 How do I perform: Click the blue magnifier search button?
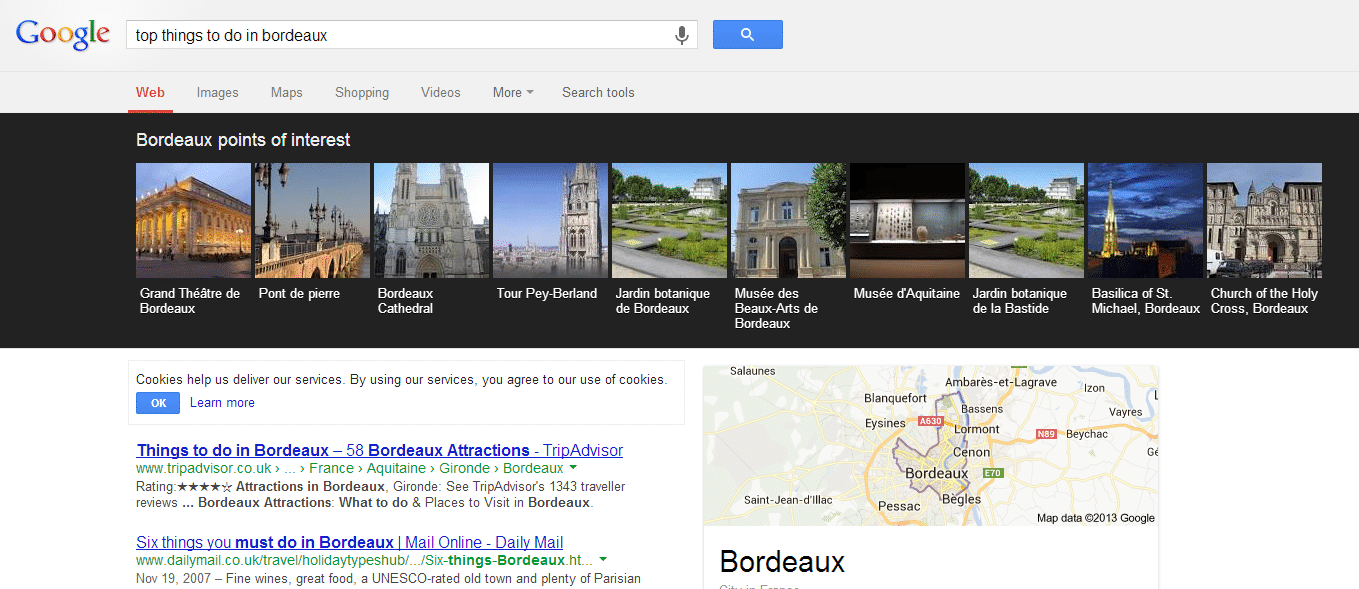[747, 35]
